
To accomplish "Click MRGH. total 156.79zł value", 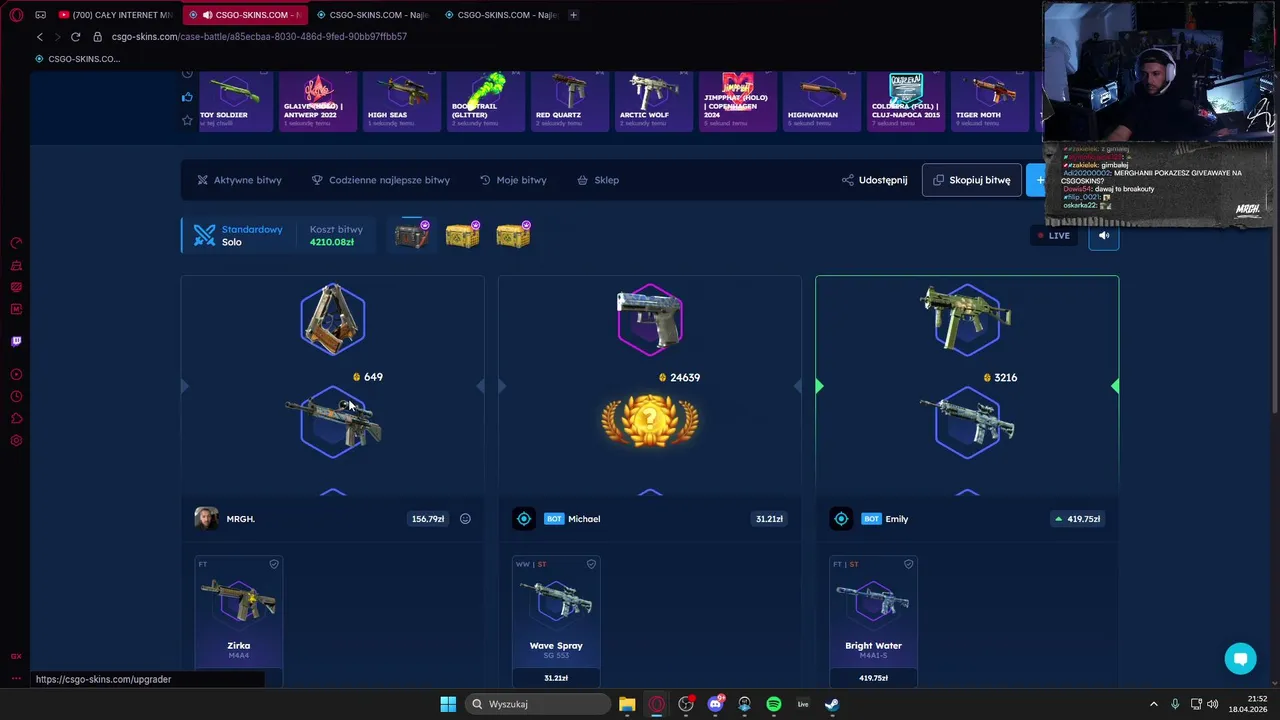I will [427, 519].
